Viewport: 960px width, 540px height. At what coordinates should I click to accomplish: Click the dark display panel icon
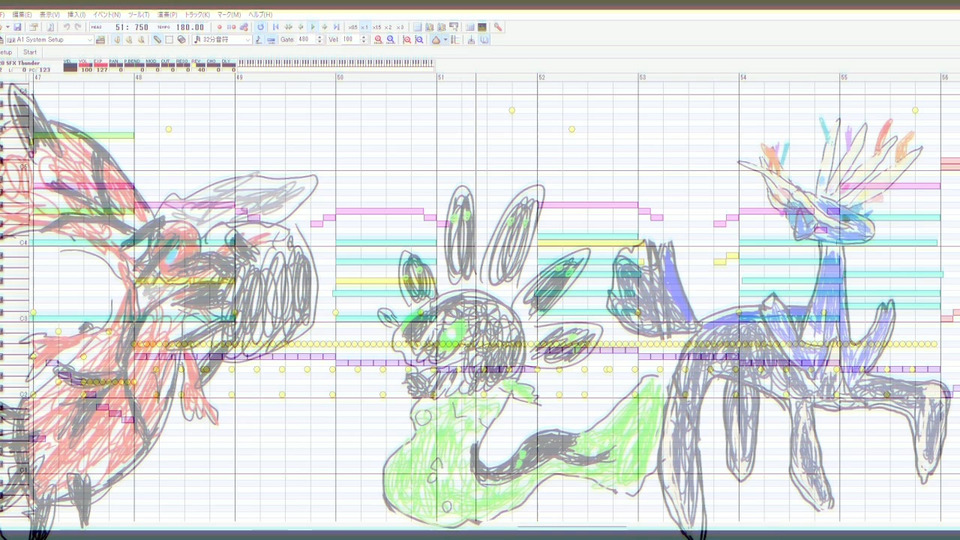[x=482, y=27]
